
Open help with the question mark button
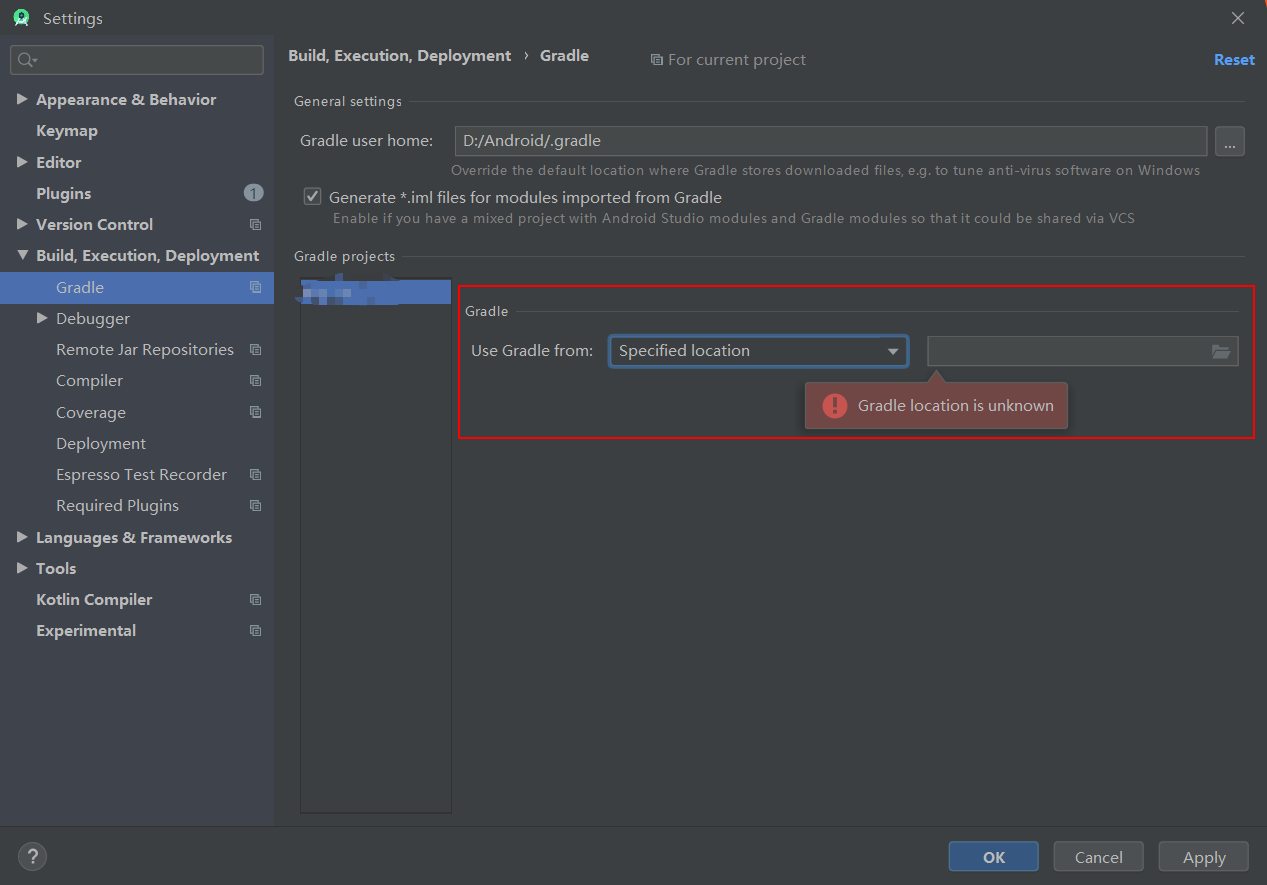pos(32,856)
